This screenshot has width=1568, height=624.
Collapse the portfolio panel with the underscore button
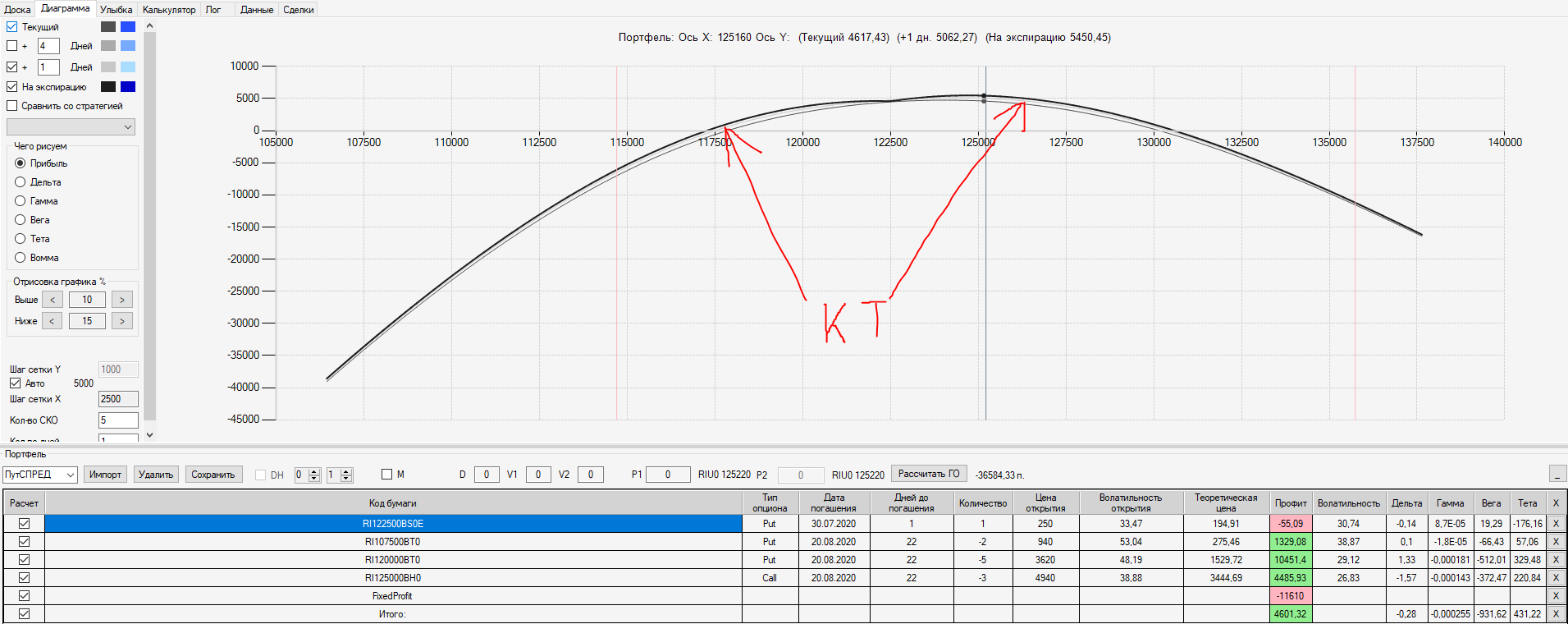pos(1557,474)
